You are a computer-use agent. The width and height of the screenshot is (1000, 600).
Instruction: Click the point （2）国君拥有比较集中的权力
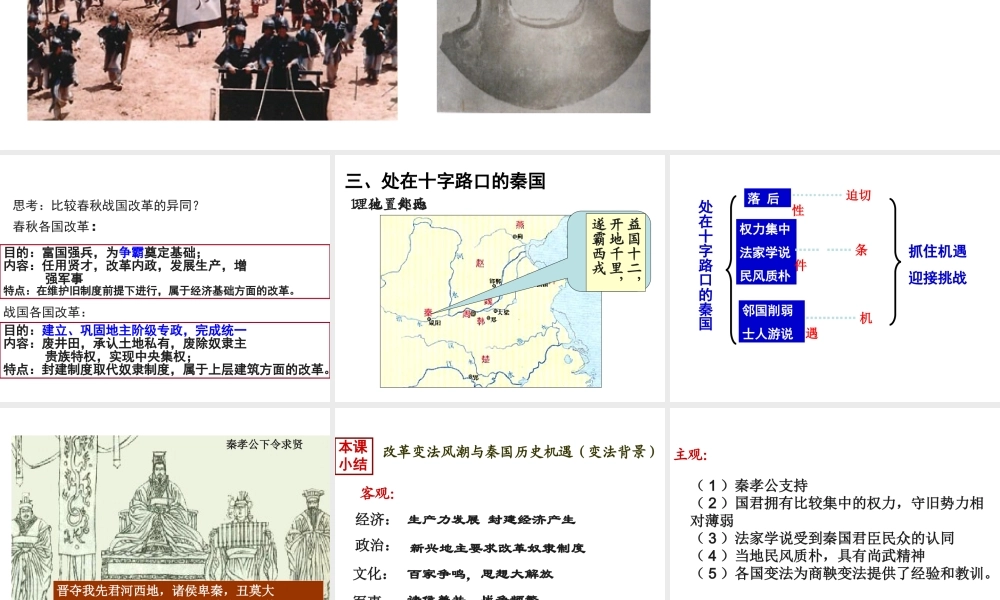click(x=837, y=511)
